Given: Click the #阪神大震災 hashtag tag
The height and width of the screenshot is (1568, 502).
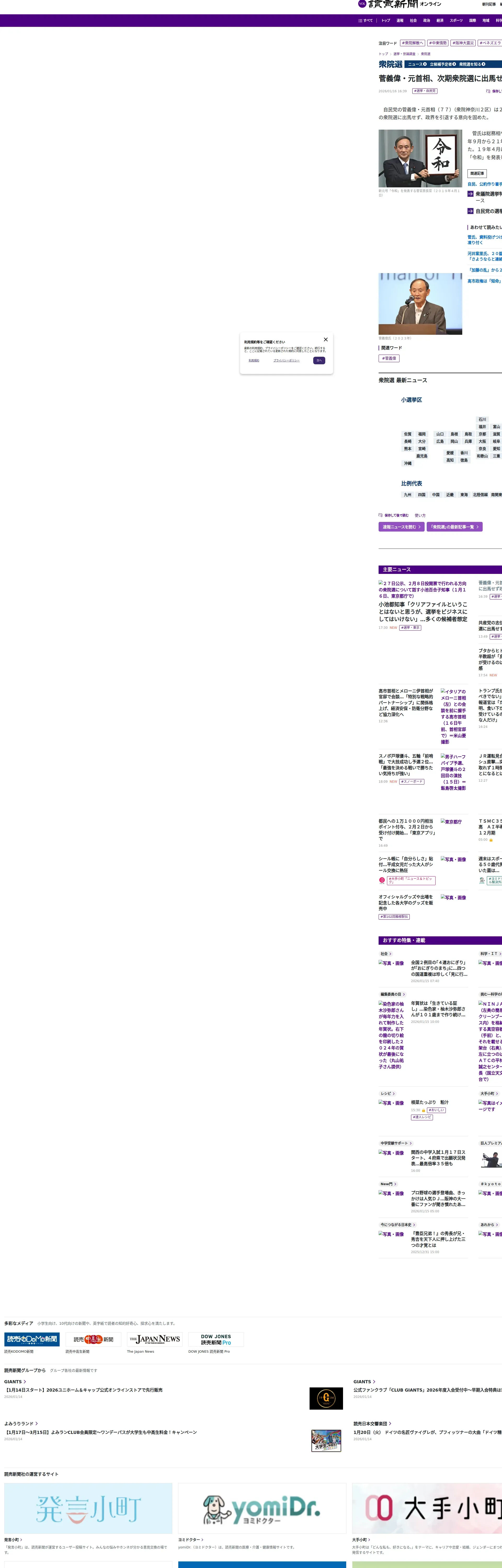Looking at the screenshot, I should [463, 43].
